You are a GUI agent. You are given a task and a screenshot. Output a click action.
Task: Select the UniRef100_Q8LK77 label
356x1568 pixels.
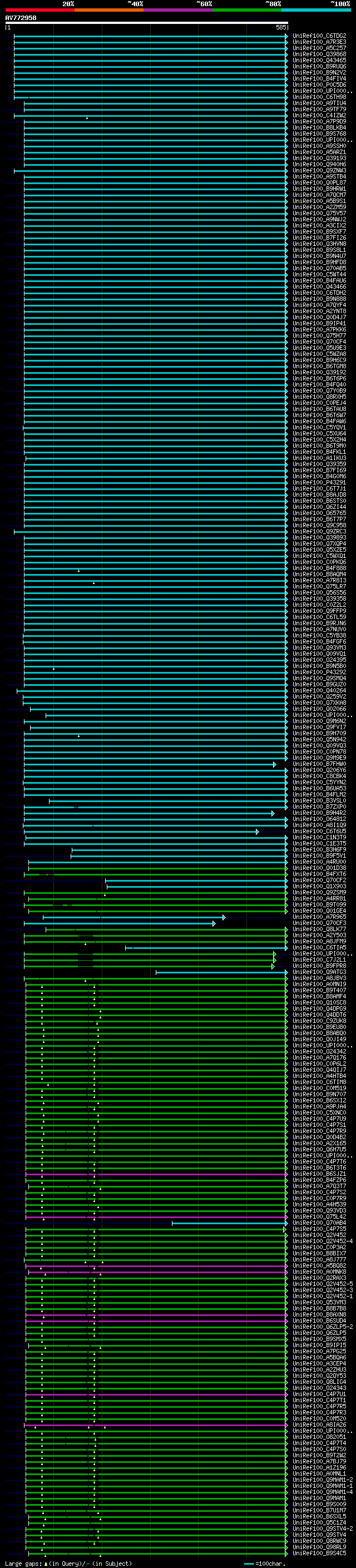[x=319, y=929]
